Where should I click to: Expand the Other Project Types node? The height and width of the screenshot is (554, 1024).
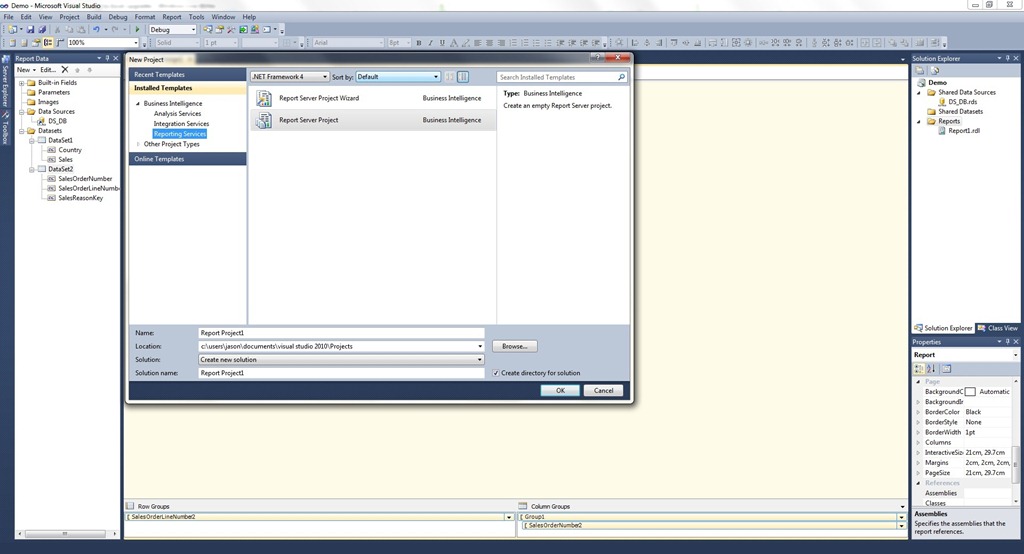[x=138, y=144]
